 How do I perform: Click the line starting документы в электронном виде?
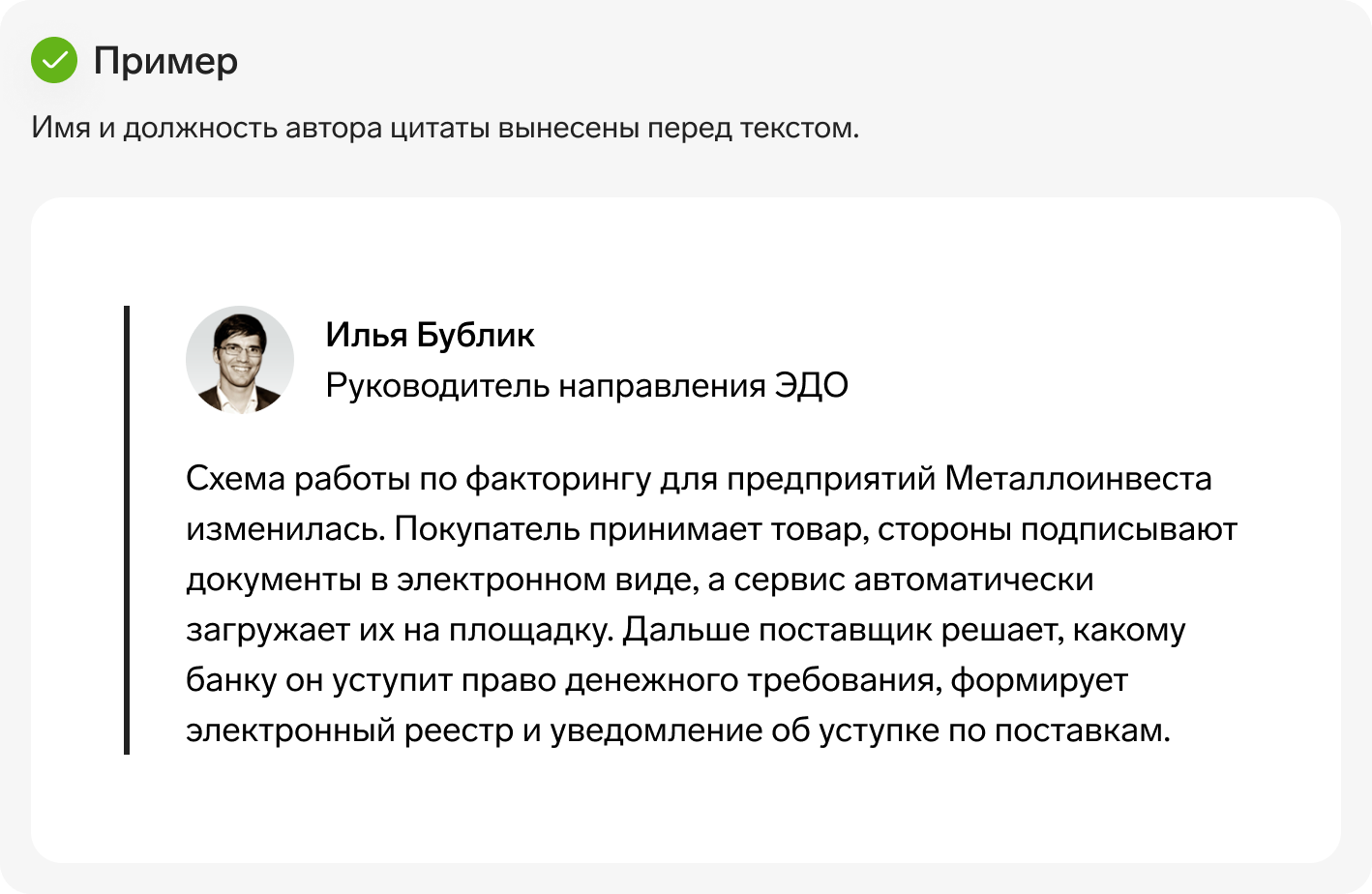640,580
